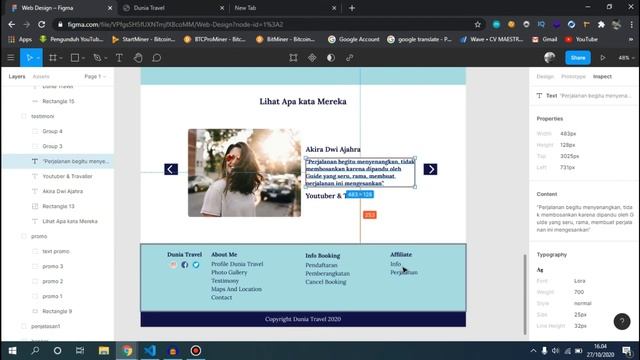
Task: Click the Mask/contrast toolbar icon
Action: [x=331, y=58]
